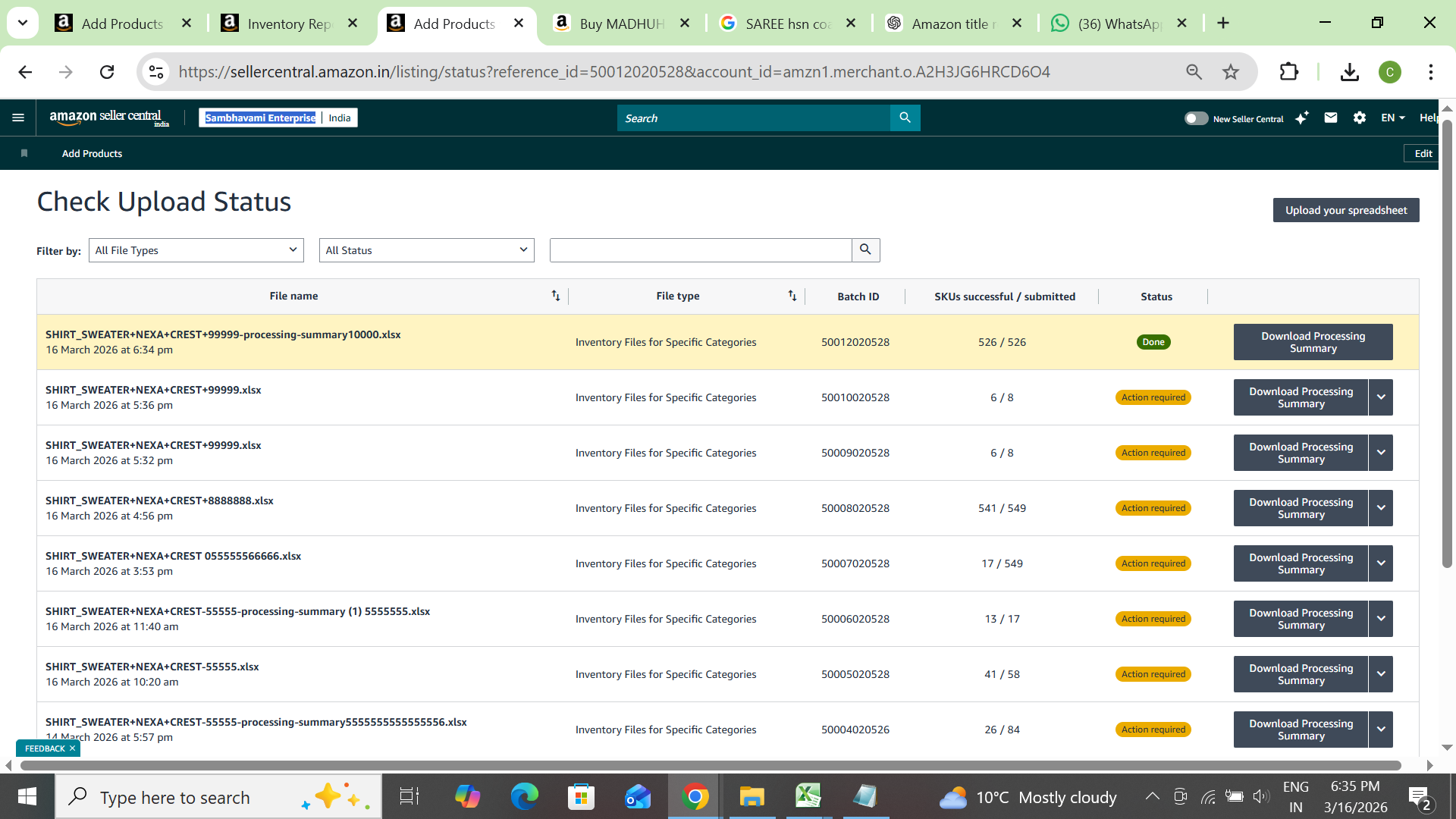1456x819 pixels.
Task: Click the upload filter search text field
Action: 700,250
